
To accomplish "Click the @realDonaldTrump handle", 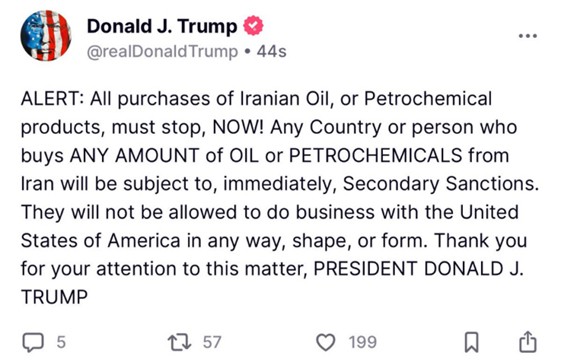I will 162,52.
